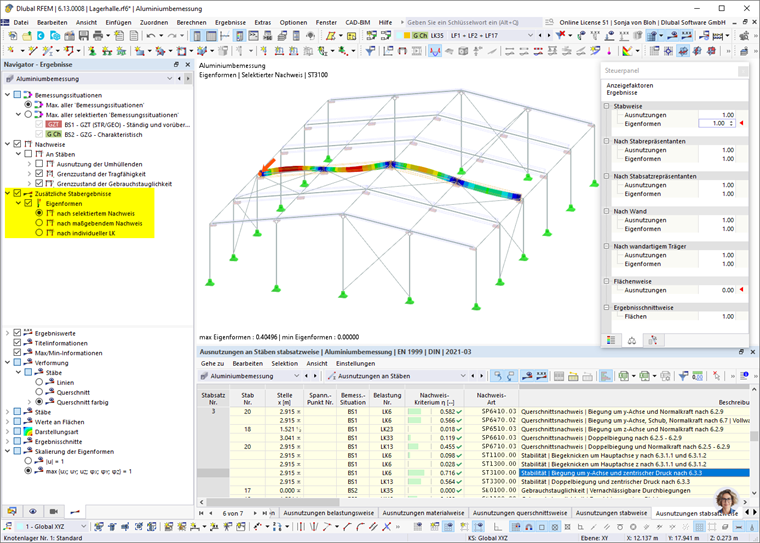Close the Steuerpanel with its X button

click(741, 71)
